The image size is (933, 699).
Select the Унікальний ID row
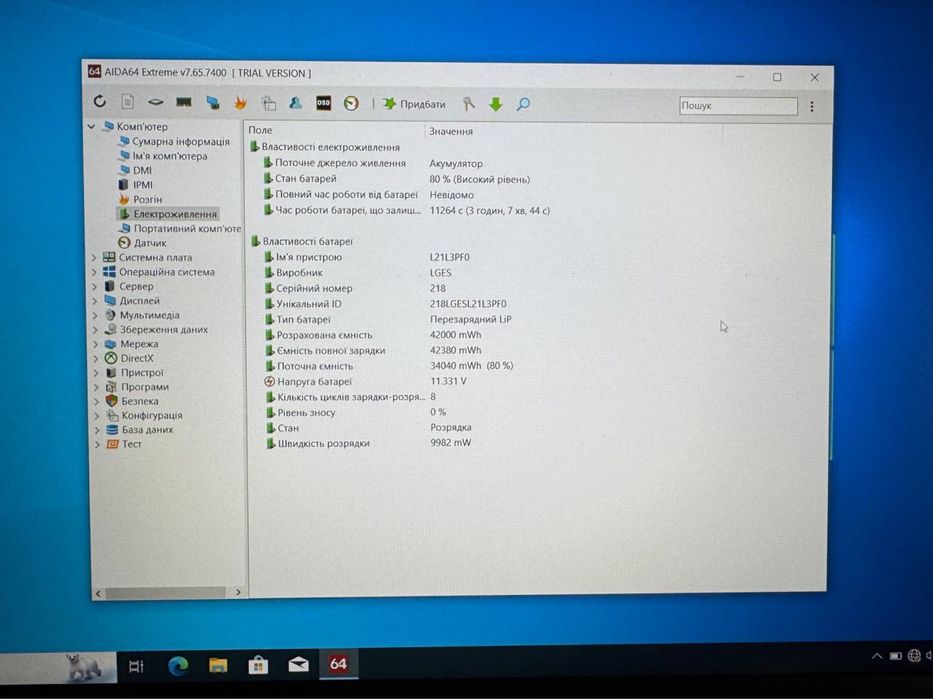386,303
